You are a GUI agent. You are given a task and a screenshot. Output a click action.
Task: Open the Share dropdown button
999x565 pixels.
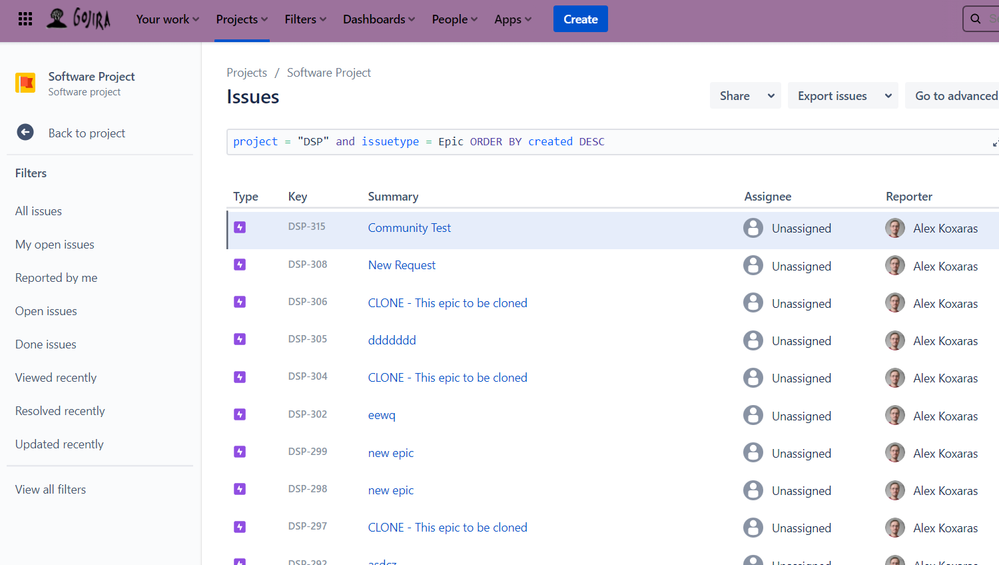coord(745,96)
